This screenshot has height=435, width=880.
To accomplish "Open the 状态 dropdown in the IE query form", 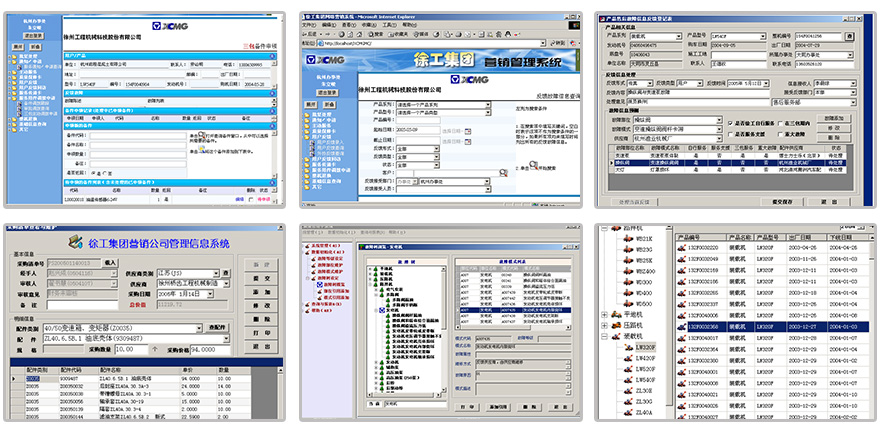I will tap(437, 165).
